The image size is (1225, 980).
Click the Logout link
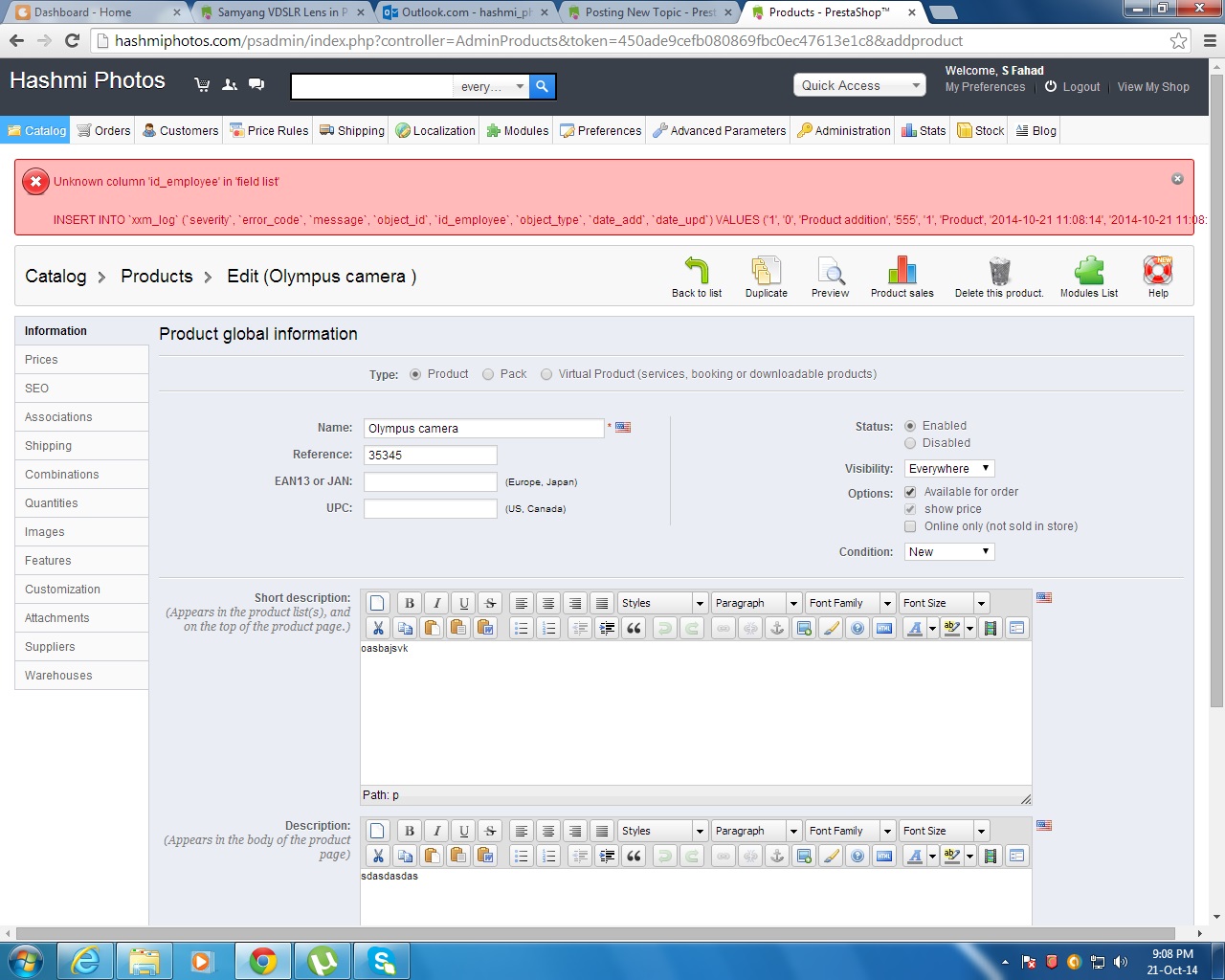click(x=1072, y=87)
